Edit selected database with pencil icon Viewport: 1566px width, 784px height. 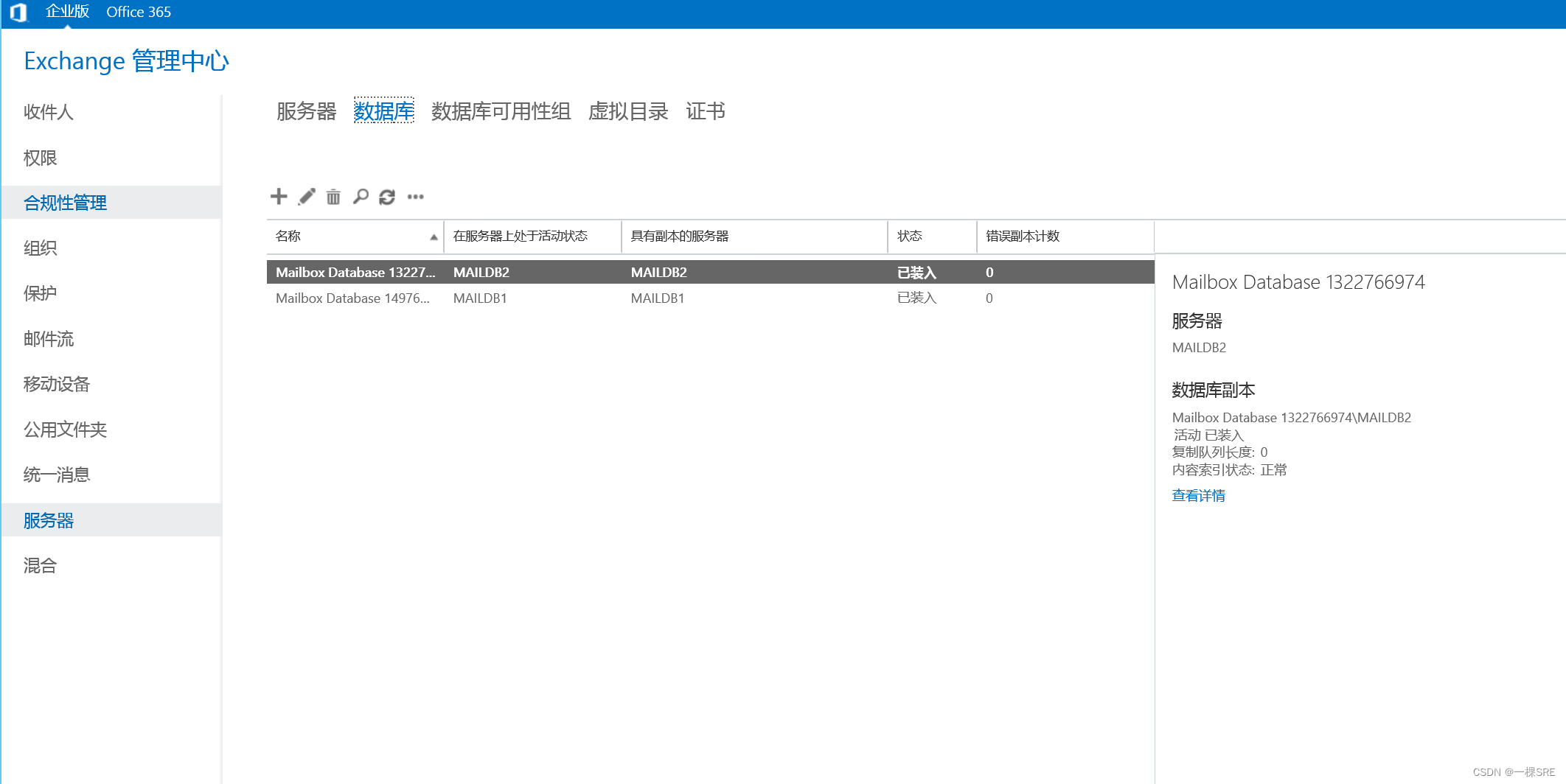point(307,197)
